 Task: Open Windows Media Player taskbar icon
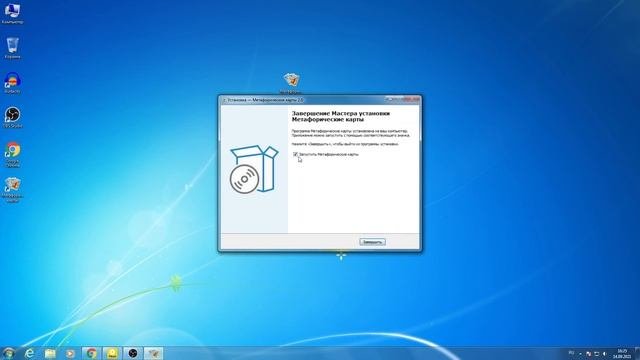[70, 353]
